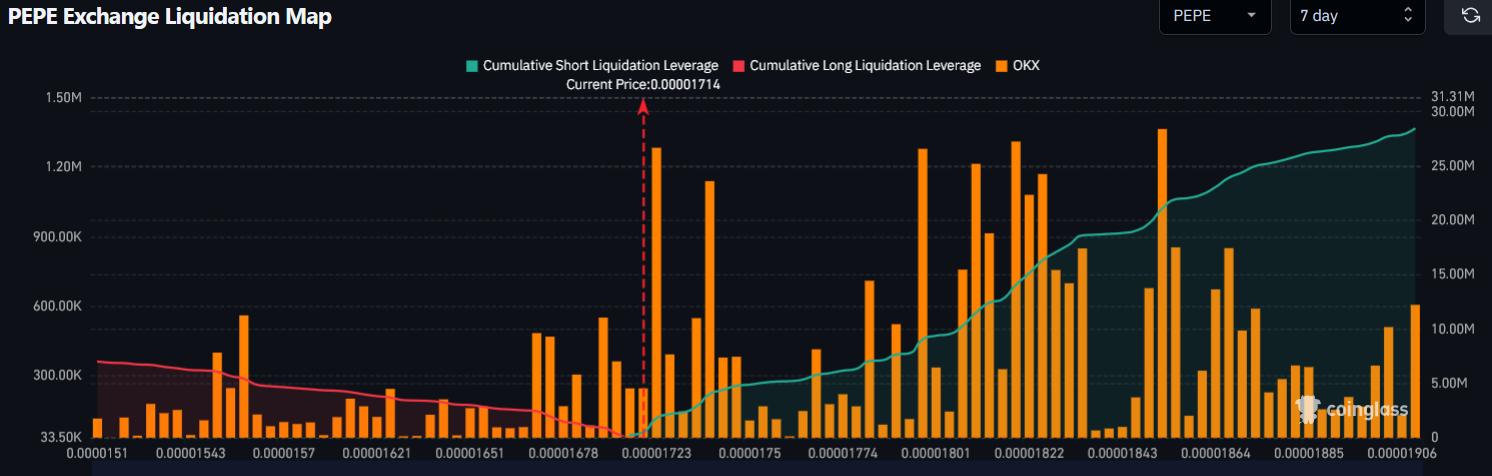Click the green short leverage legend swatch
The height and width of the screenshot is (476, 1492).
[472, 66]
